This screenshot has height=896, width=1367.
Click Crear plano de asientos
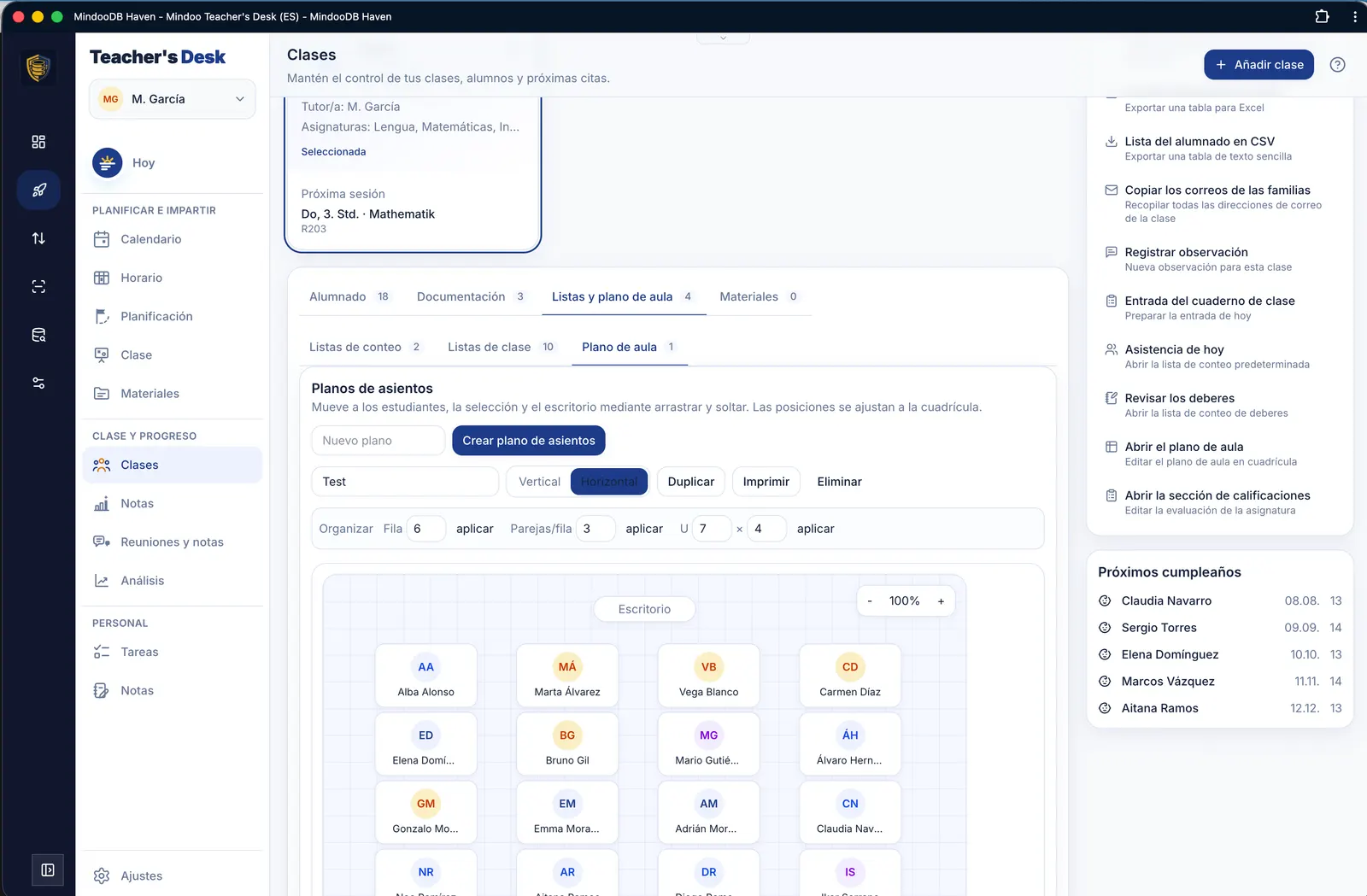529,441
